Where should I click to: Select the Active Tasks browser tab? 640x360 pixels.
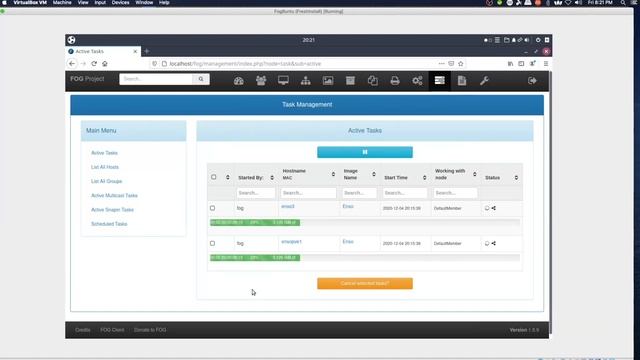tap(103, 51)
